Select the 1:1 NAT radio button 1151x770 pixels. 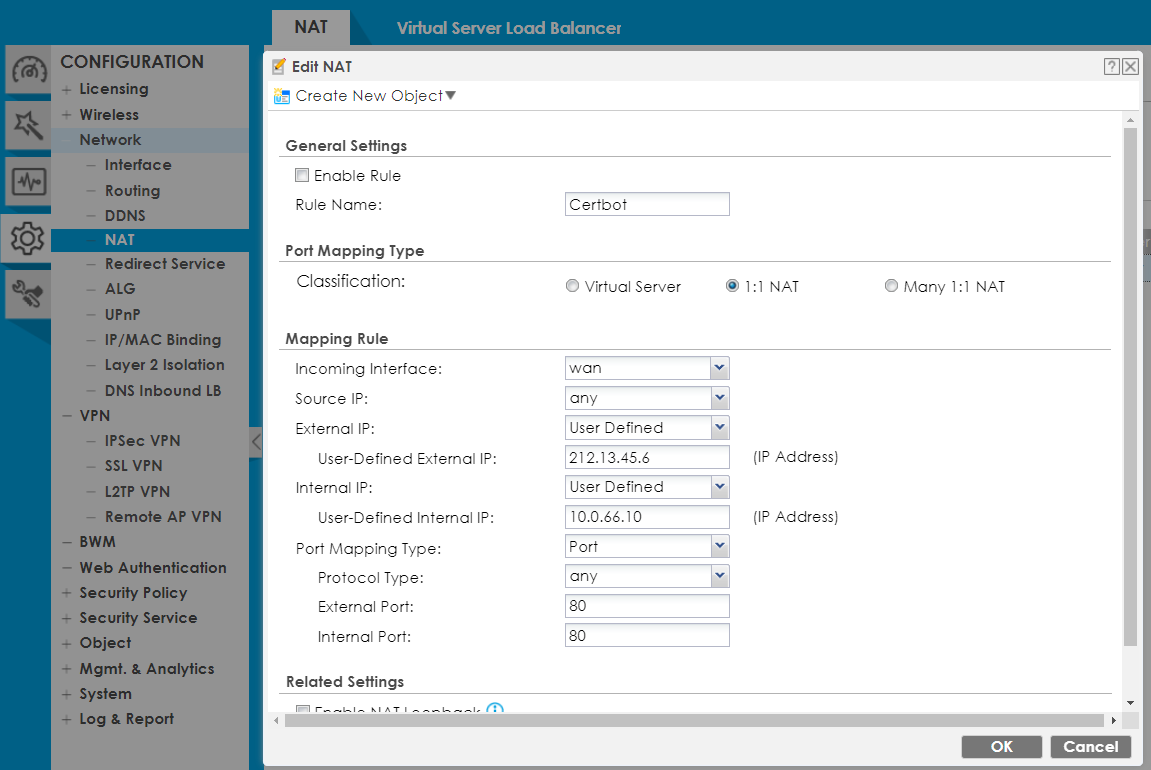(x=732, y=286)
